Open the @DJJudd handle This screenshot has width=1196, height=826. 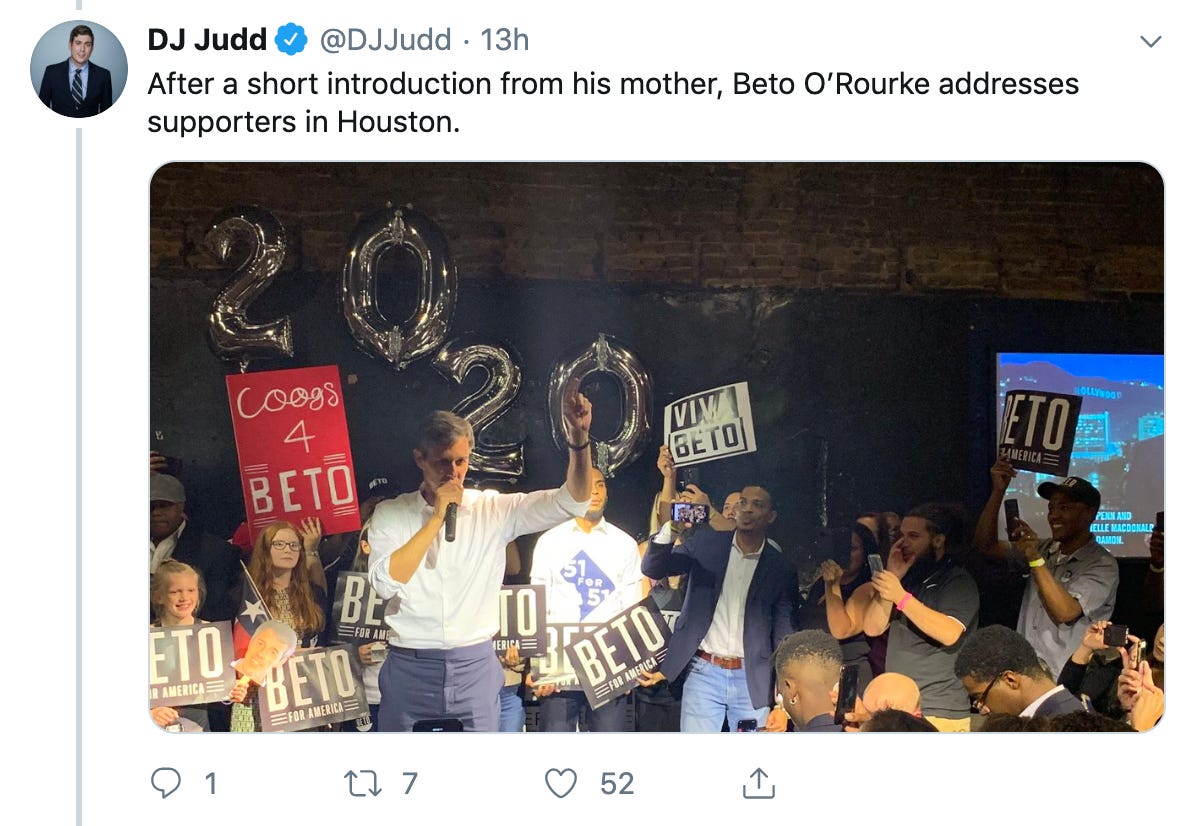click(385, 40)
